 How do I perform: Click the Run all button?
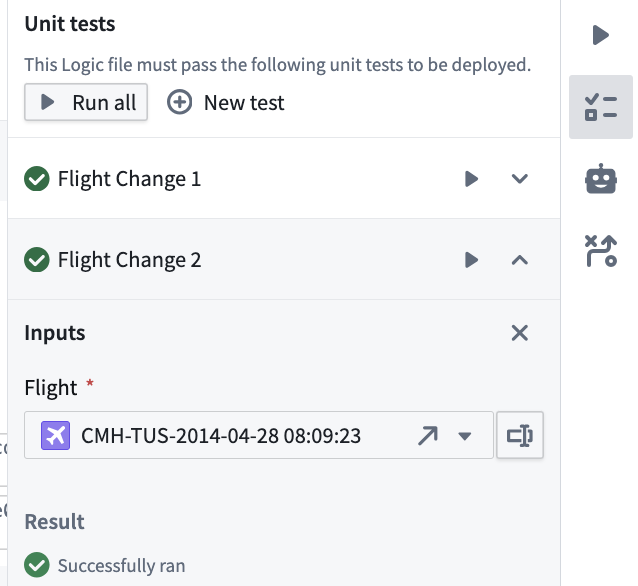86,102
